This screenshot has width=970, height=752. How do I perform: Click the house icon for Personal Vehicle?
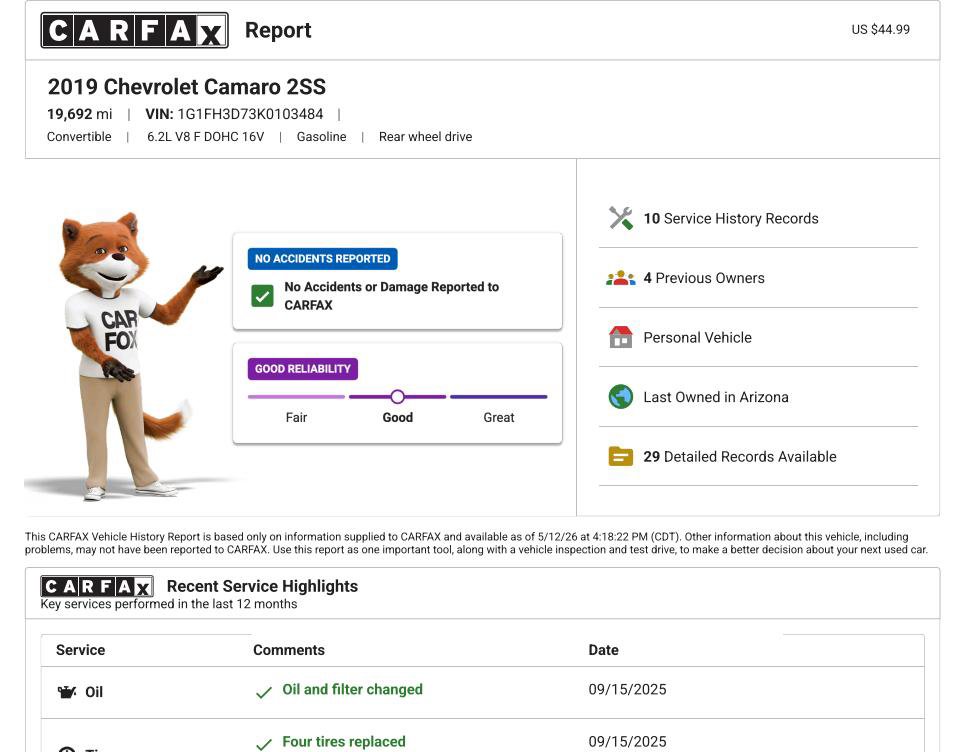620,337
